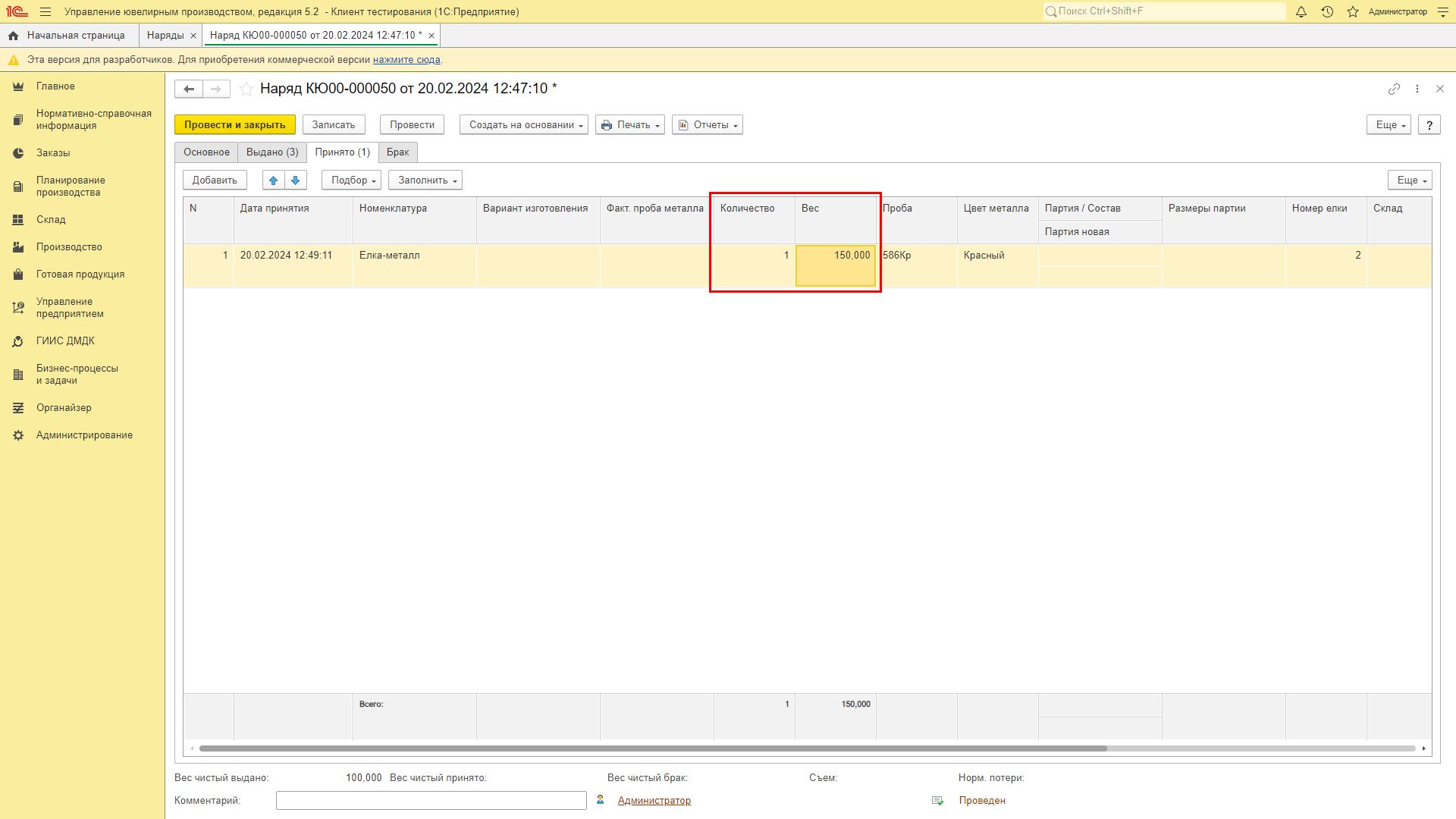Open Склад section in sidebar
1456x819 pixels.
[82, 220]
